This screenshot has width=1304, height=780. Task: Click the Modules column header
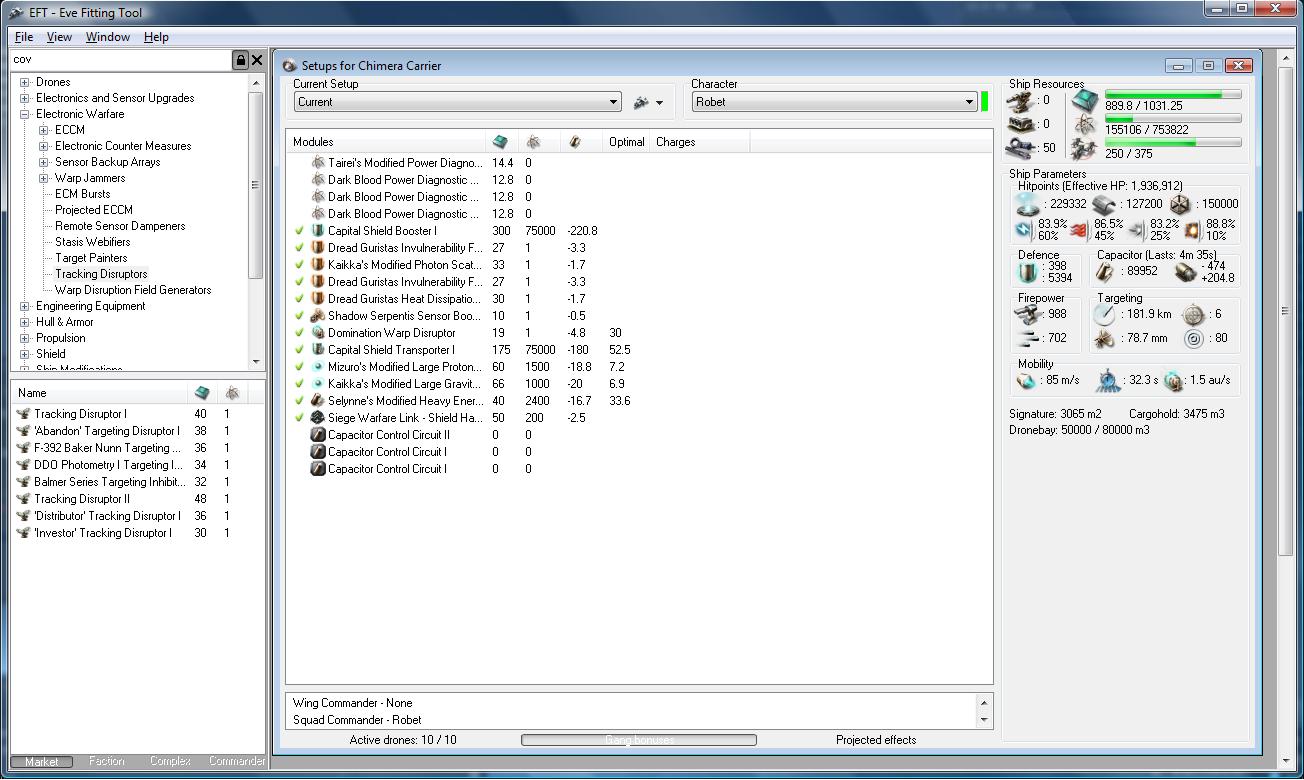tap(386, 142)
